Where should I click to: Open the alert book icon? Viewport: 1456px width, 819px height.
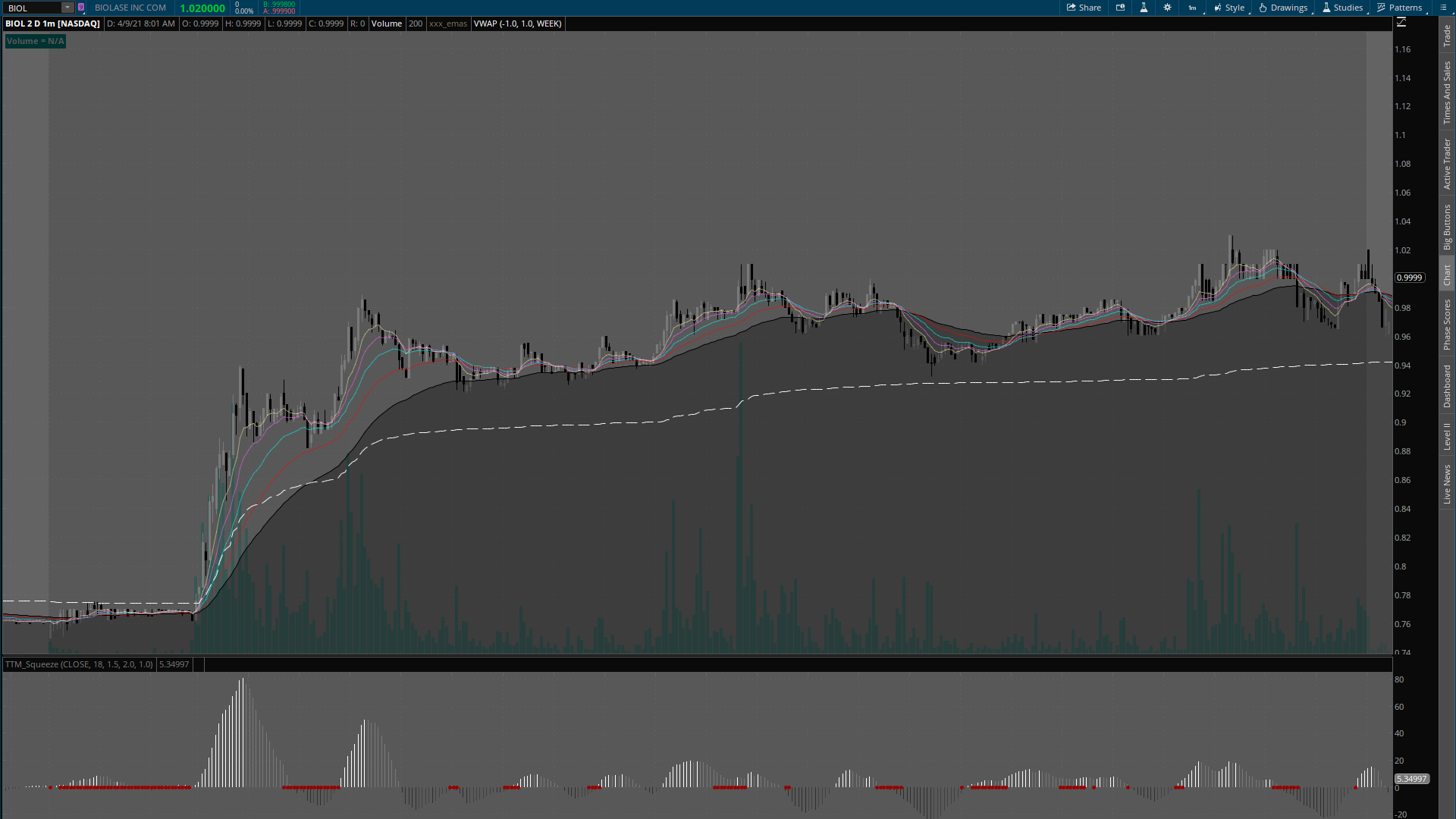point(1120,8)
